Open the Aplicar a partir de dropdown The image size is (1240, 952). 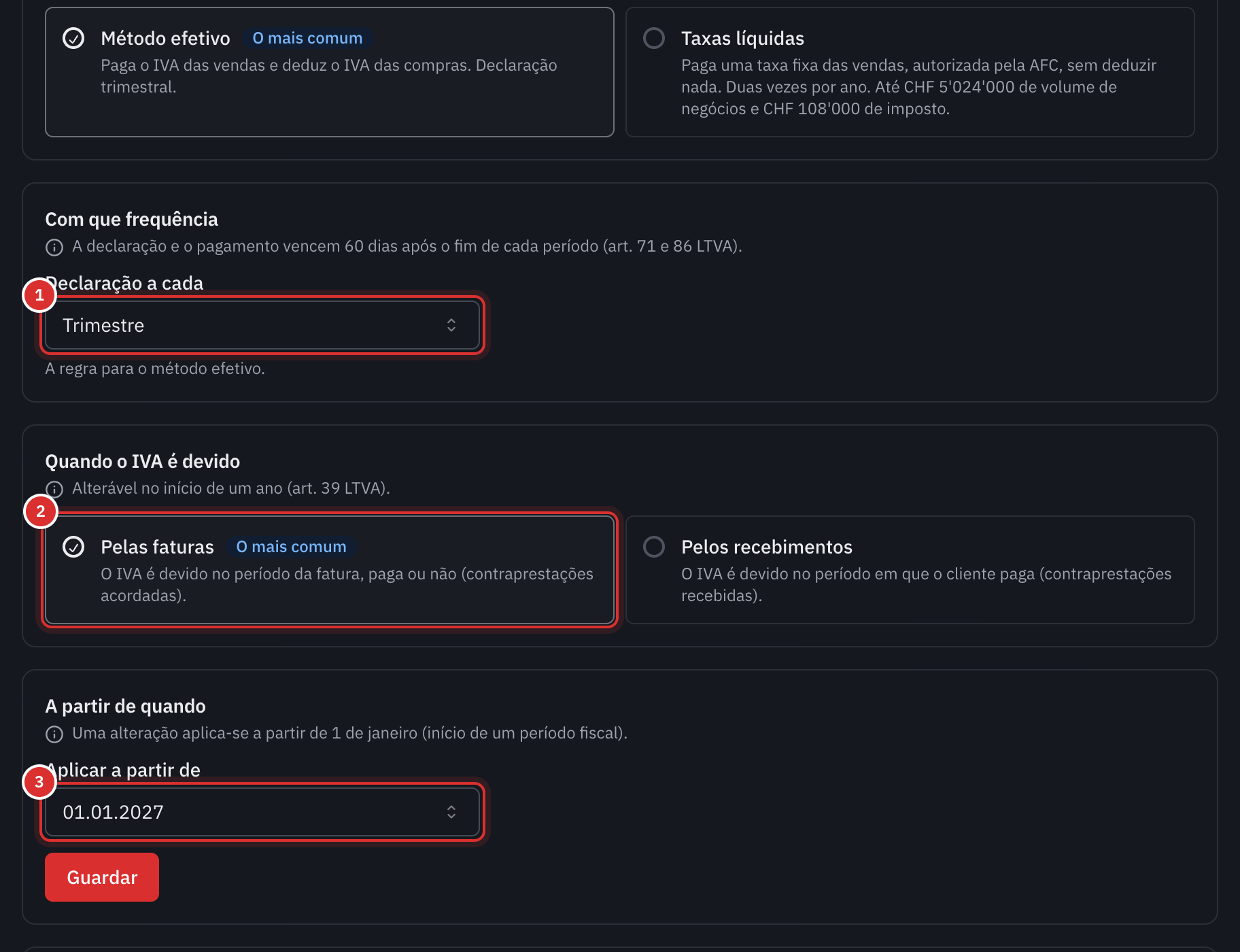coord(262,812)
